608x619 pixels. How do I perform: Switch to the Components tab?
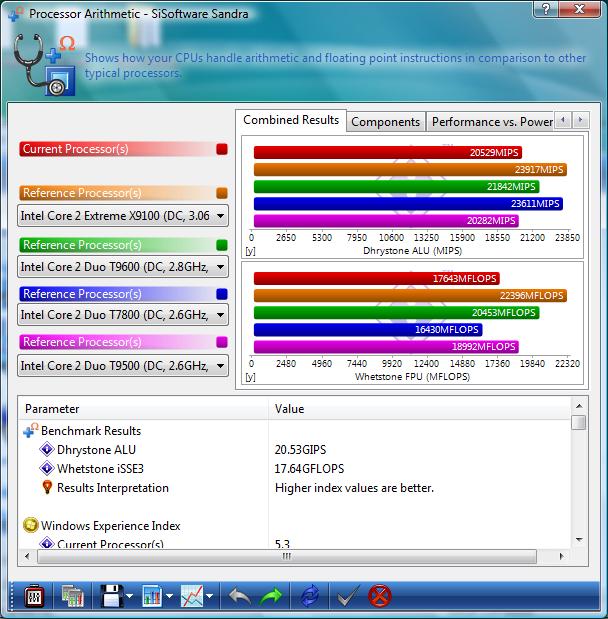point(385,122)
